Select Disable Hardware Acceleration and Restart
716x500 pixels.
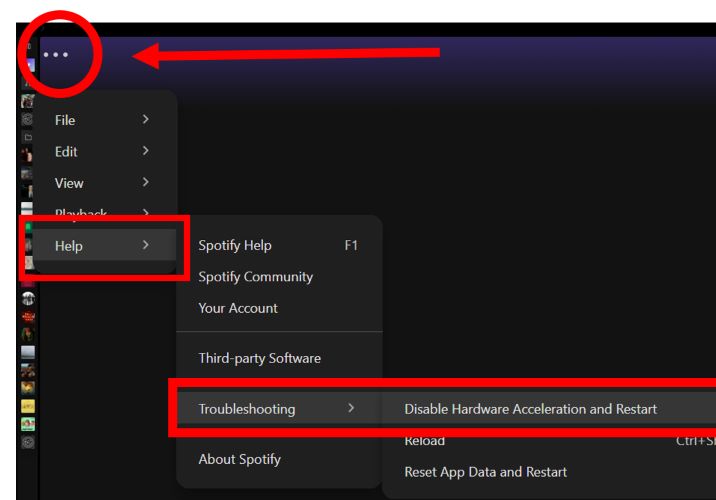(x=550, y=409)
